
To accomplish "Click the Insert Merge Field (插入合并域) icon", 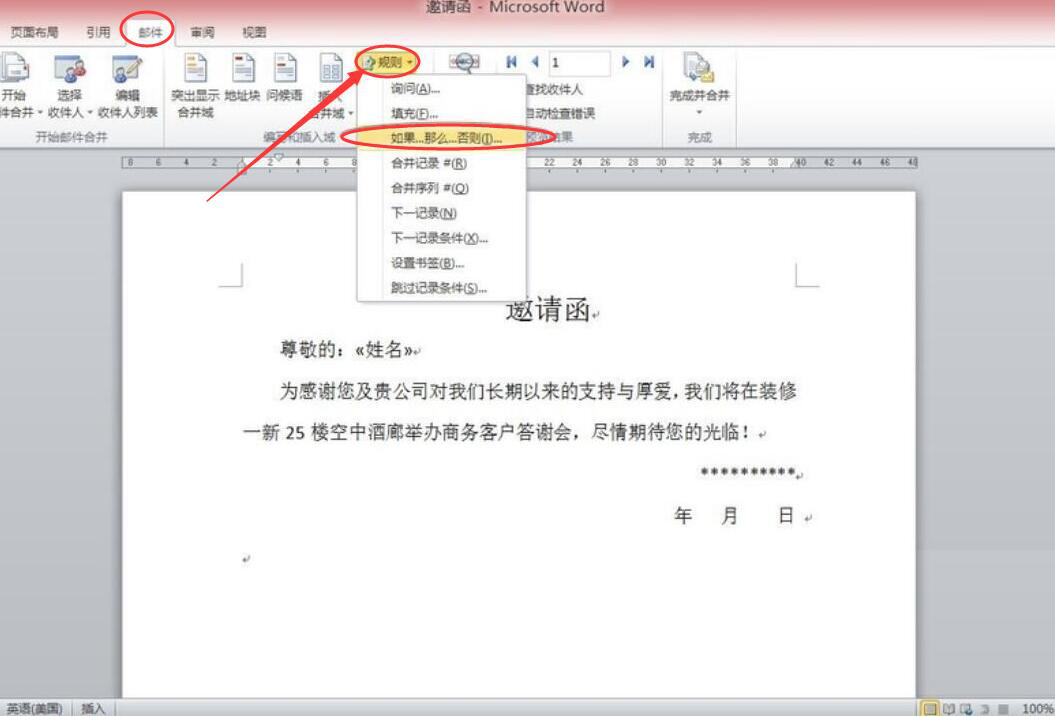I will pos(331,69).
